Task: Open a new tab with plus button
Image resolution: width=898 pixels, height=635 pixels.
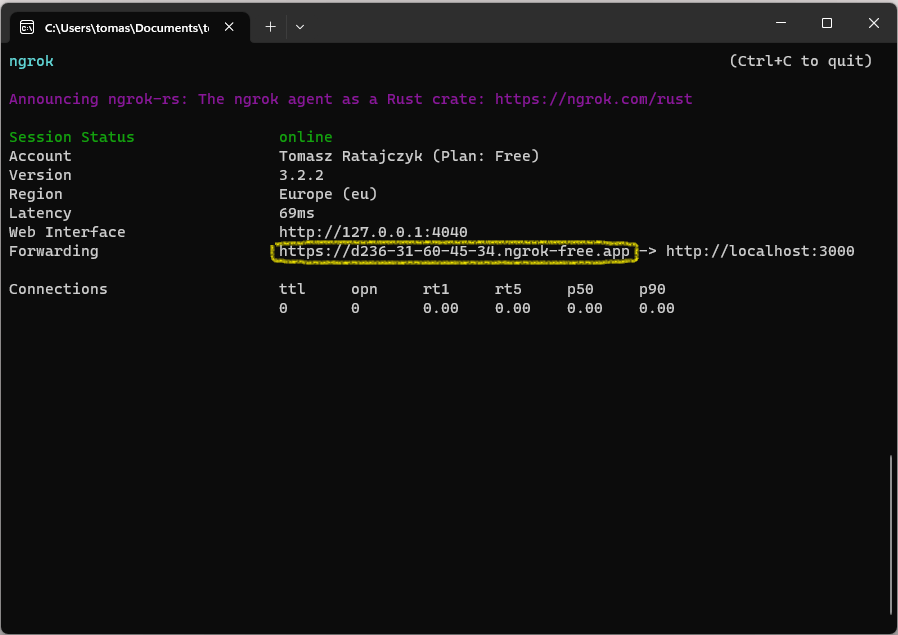Action: pyautogui.click(x=270, y=27)
